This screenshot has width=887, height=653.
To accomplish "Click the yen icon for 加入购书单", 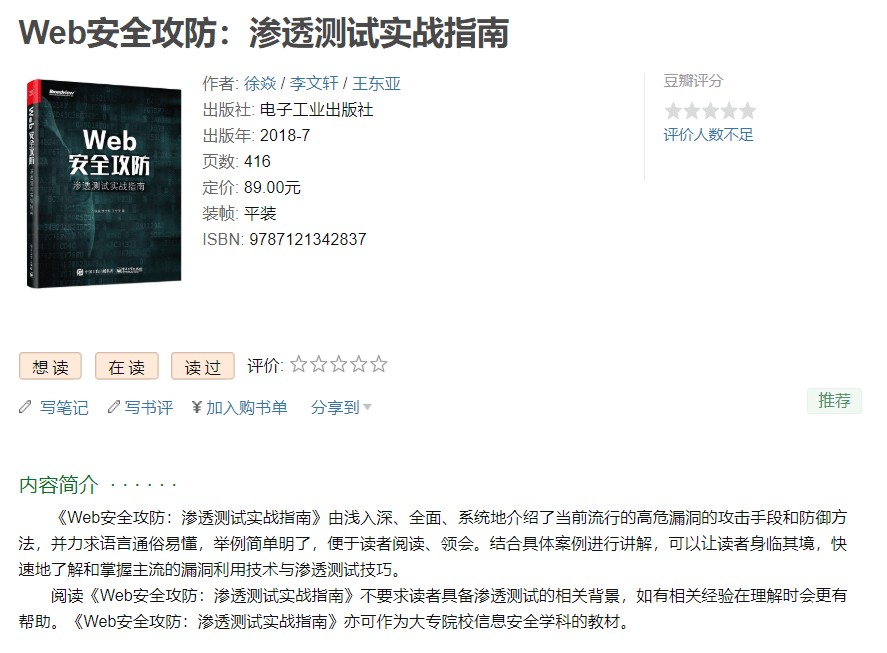I will 196,407.
